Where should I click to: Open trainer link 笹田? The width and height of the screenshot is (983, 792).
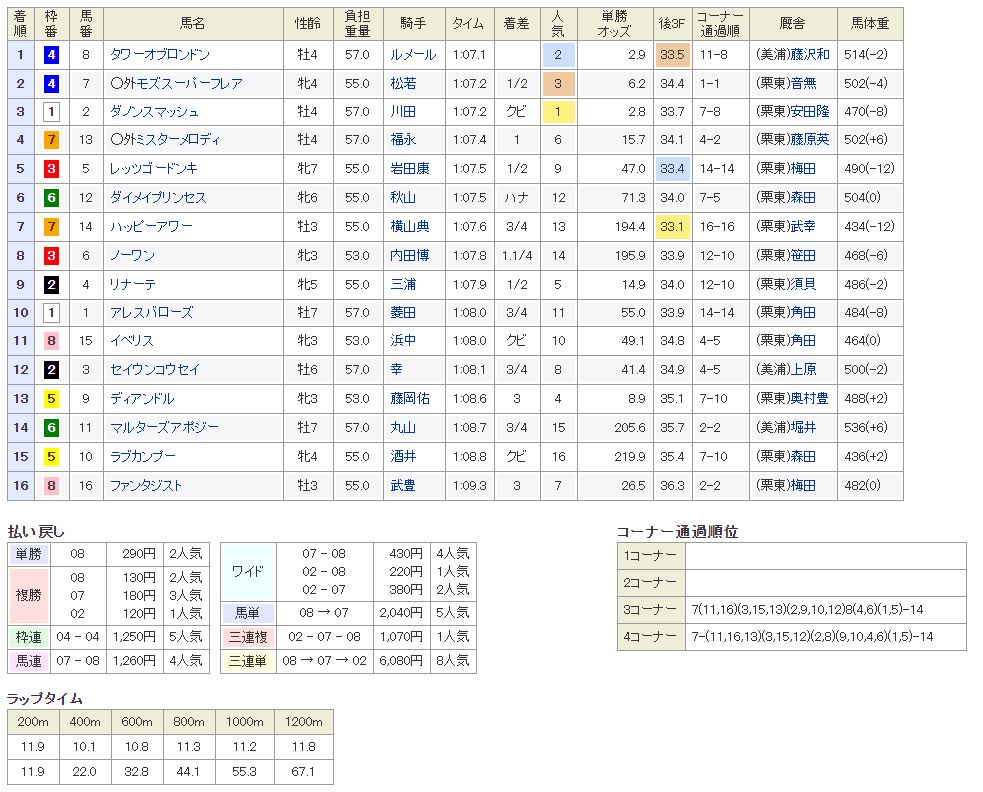(803, 255)
